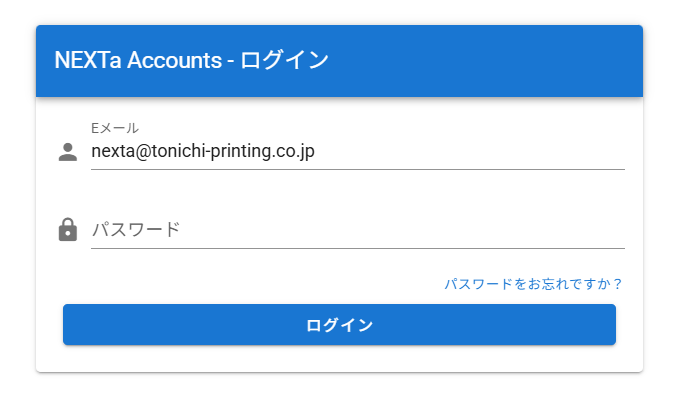The height and width of the screenshot is (403, 682).
Task: Click the パスワード placeholder text
Action: point(136,230)
